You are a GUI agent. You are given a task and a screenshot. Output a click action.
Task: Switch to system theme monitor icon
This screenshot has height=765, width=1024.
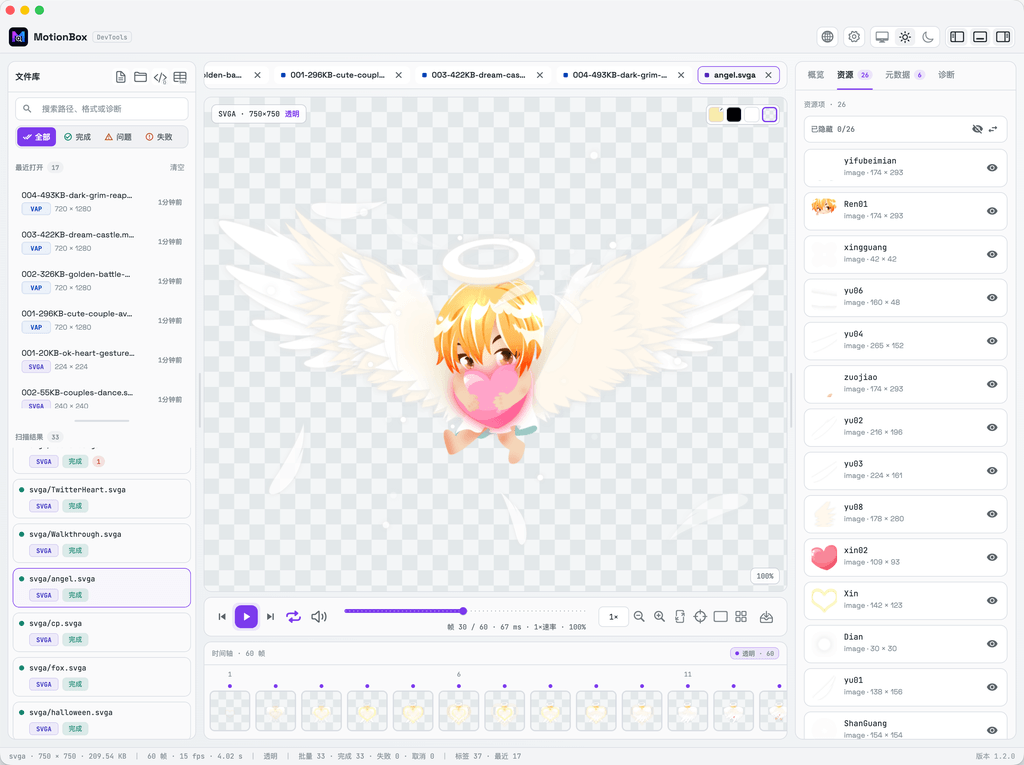coord(882,37)
